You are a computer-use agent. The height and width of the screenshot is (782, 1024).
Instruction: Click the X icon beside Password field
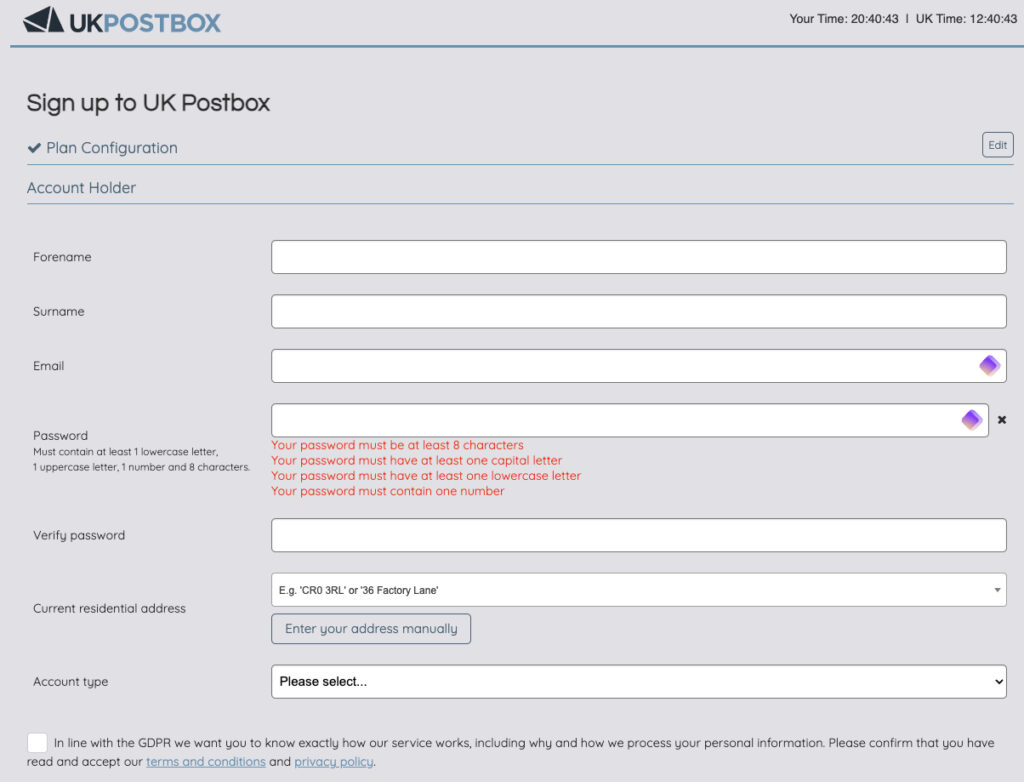pos(1001,420)
